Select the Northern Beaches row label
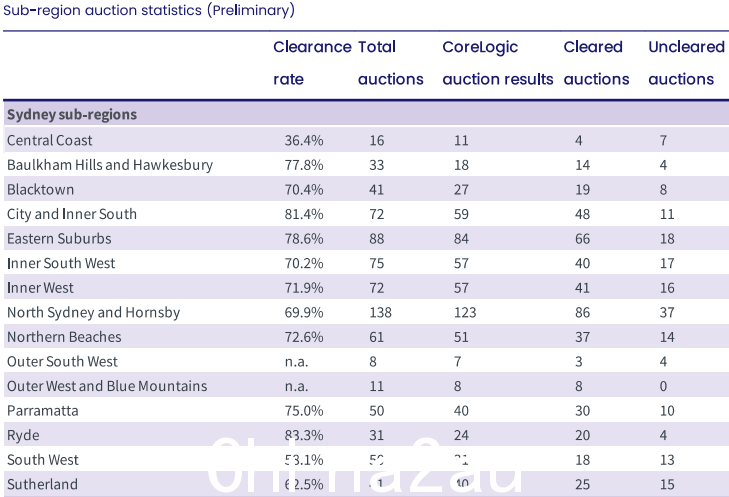729x497 pixels. point(64,337)
